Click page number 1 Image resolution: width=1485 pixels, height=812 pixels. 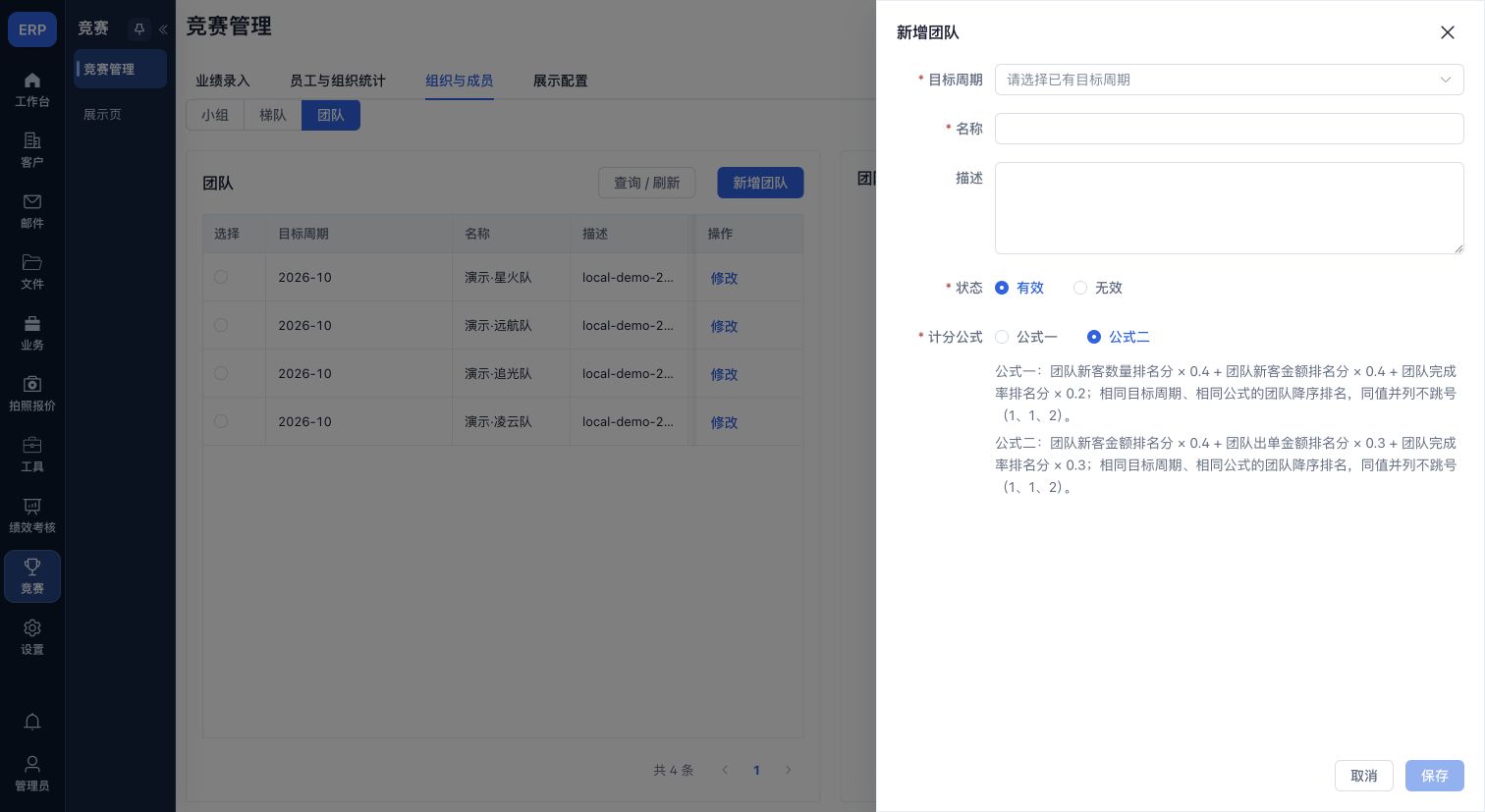click(x=756, y=770)
